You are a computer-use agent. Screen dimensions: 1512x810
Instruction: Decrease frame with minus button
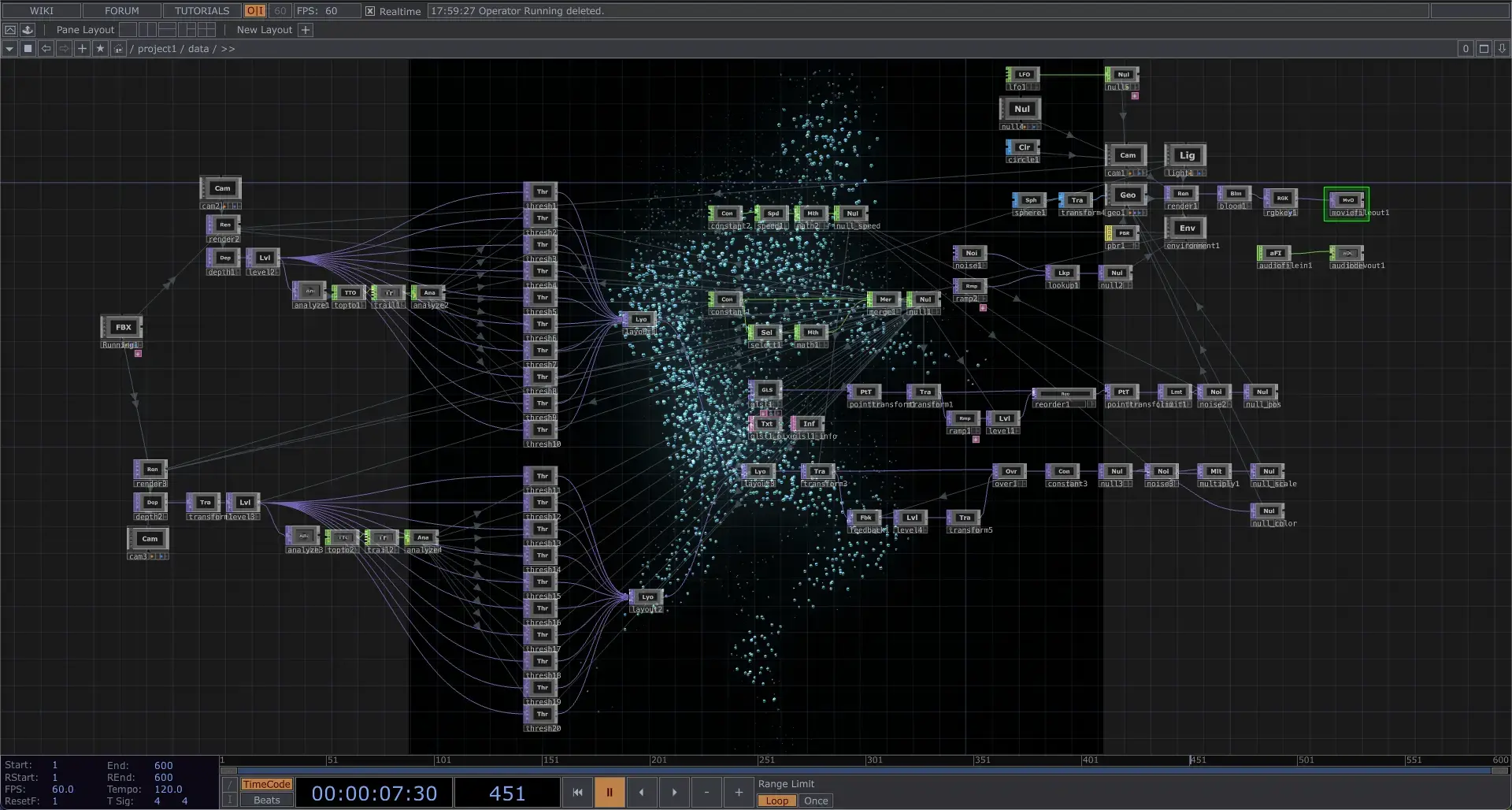pyautogui.click(x=706, y=793)
